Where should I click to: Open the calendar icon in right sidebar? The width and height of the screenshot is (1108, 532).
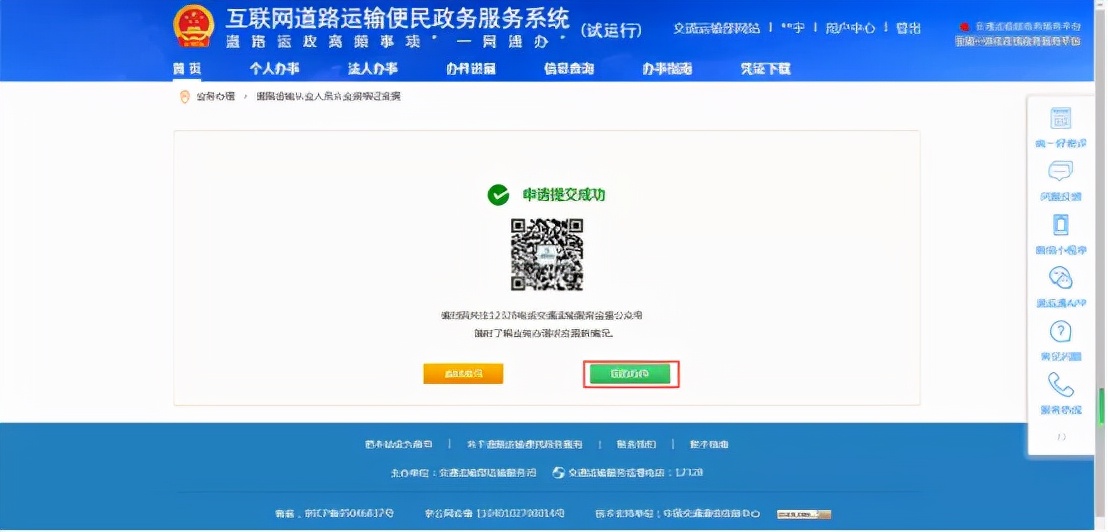click(x=1061, y=119)
